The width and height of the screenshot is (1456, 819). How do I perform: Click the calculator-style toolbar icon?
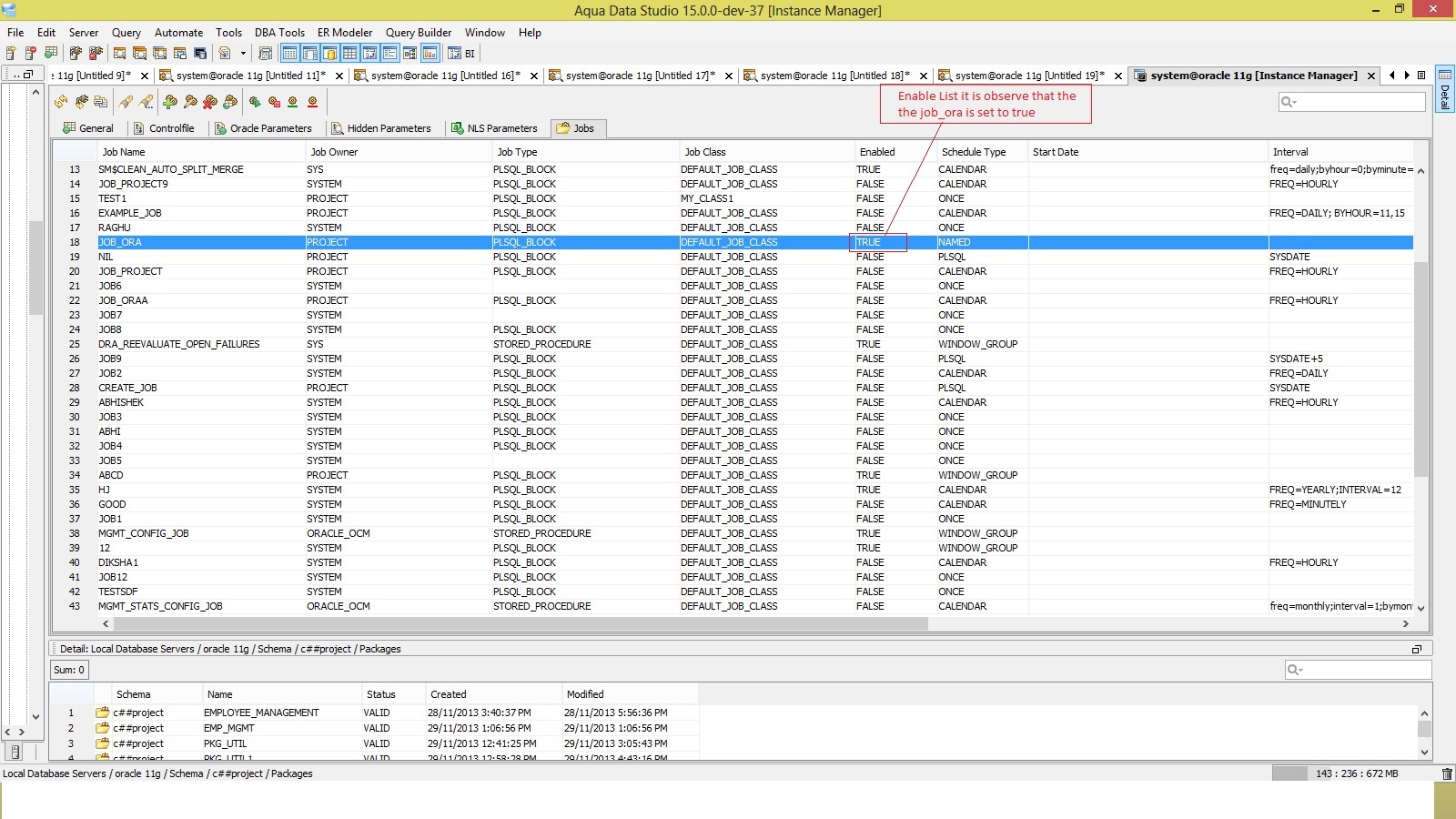[x=266, y=54]
